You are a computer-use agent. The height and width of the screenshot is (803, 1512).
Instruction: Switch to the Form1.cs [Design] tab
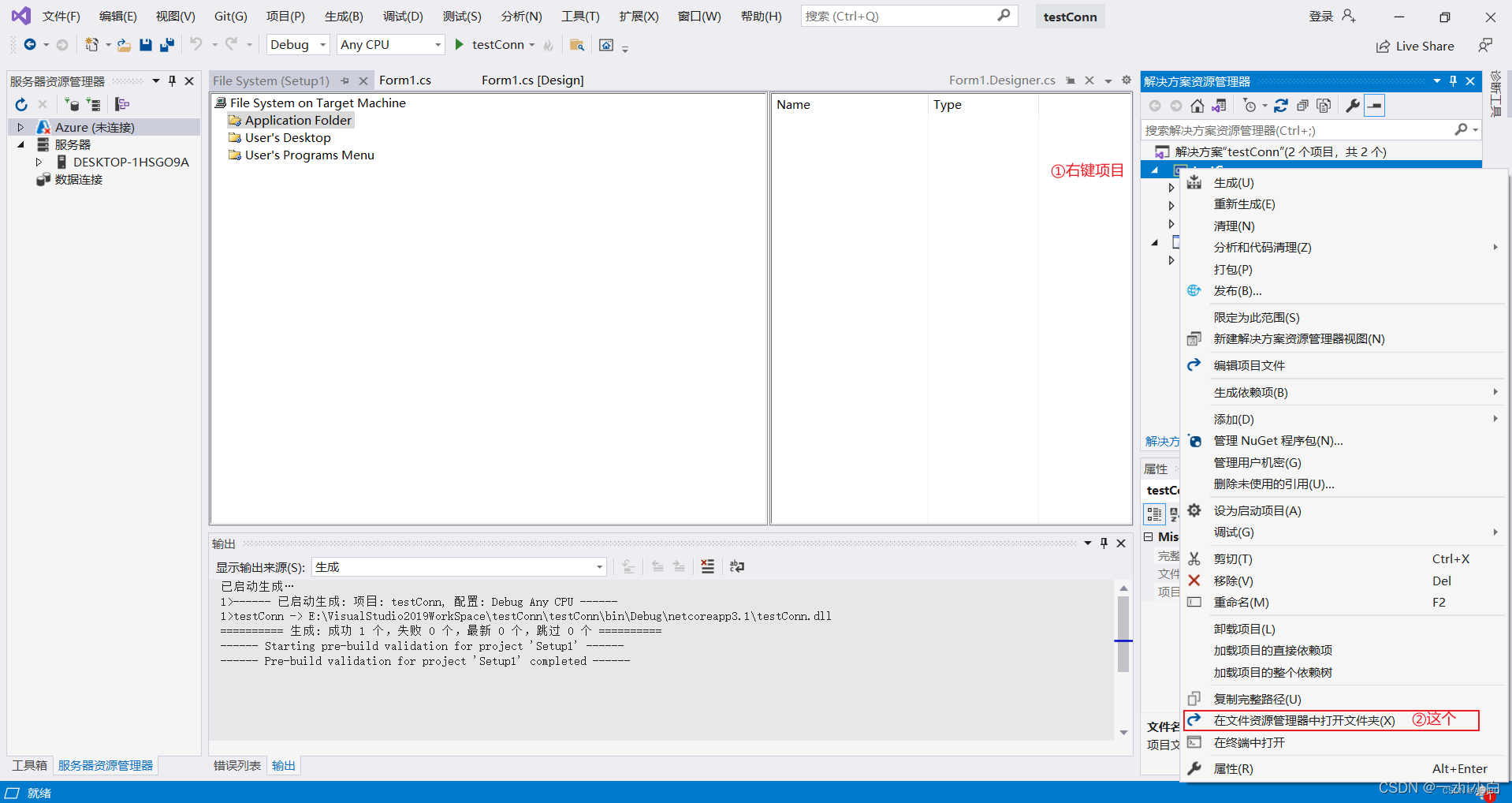click(x=533, y=80)
